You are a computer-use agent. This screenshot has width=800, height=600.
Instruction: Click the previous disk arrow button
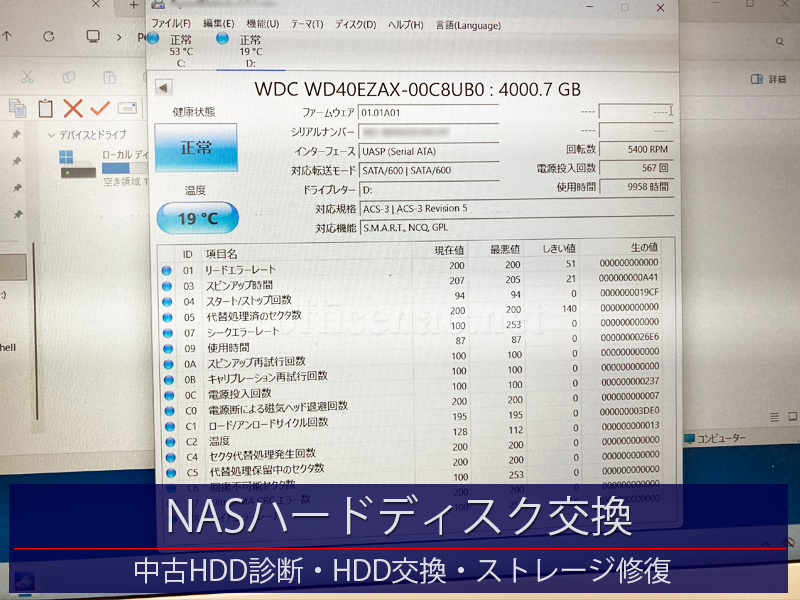(x=163, y=87)
